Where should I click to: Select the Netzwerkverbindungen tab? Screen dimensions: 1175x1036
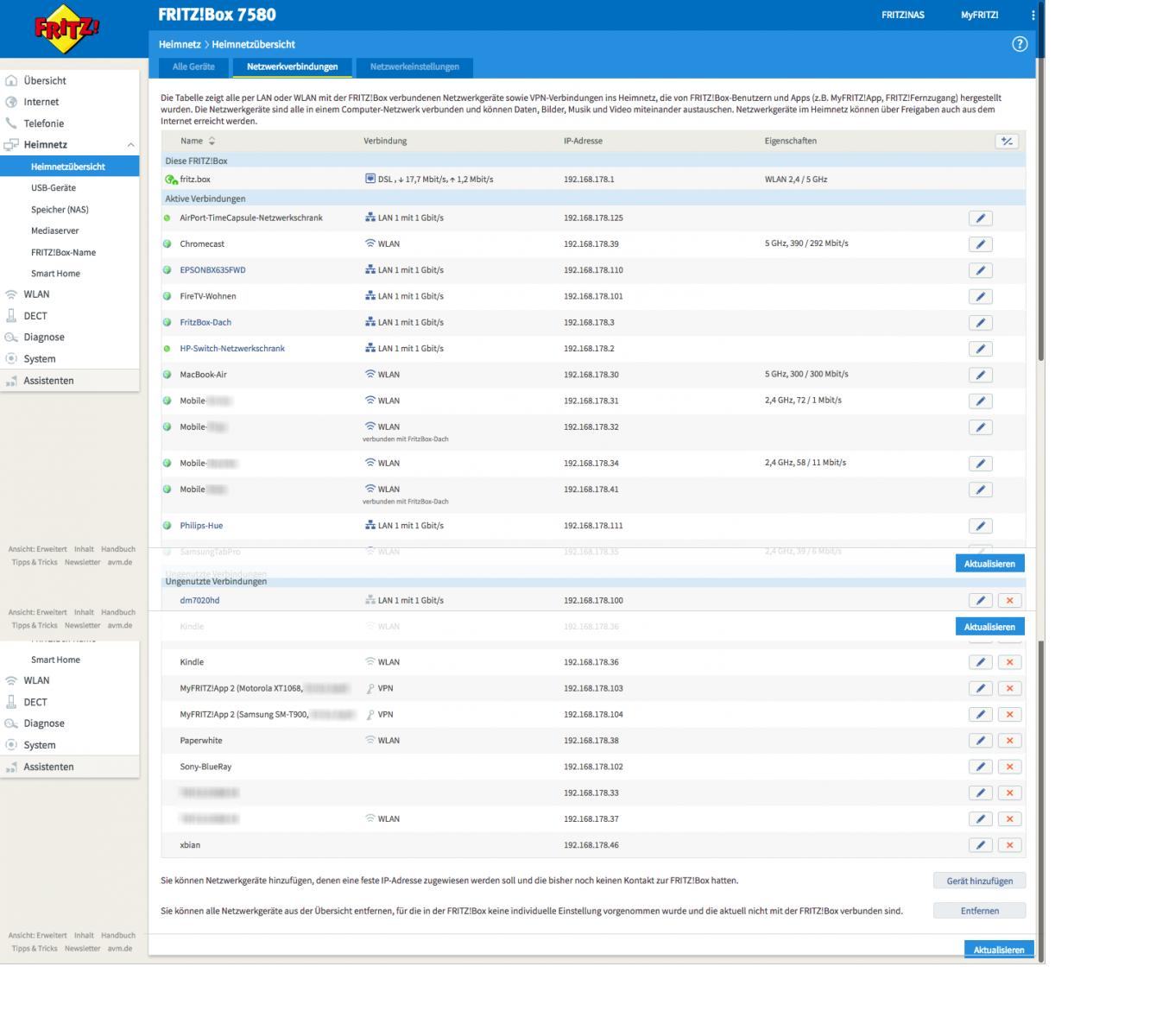[292, 66]
